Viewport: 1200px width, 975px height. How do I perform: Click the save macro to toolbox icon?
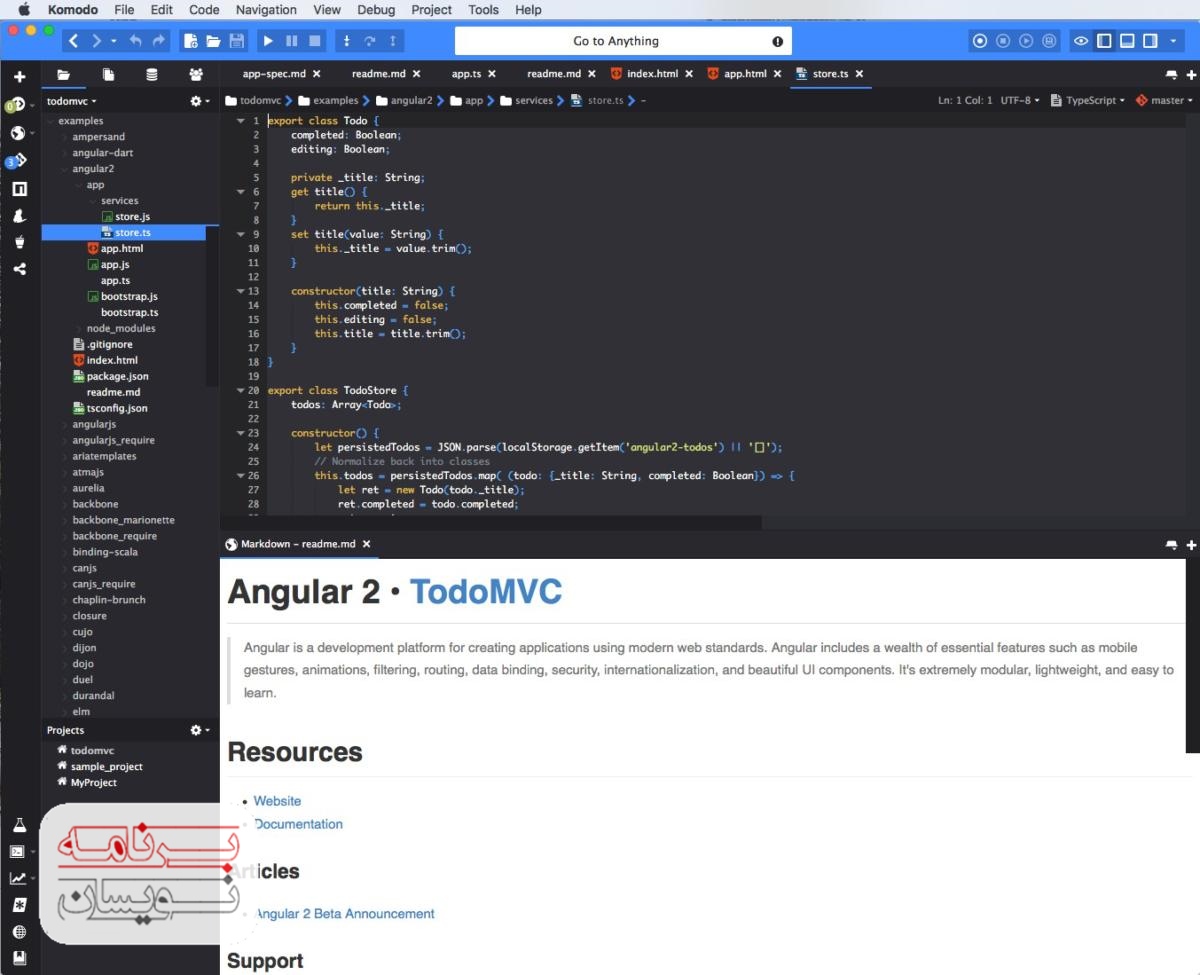[x=1049, y=41]
